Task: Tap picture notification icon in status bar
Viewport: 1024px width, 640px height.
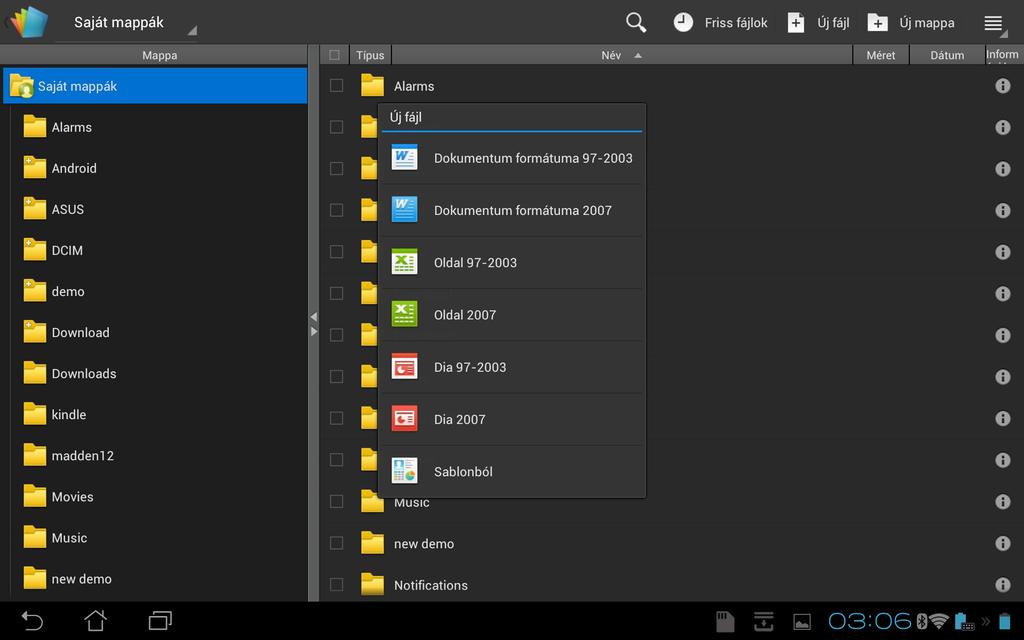Action: [802, 622]
